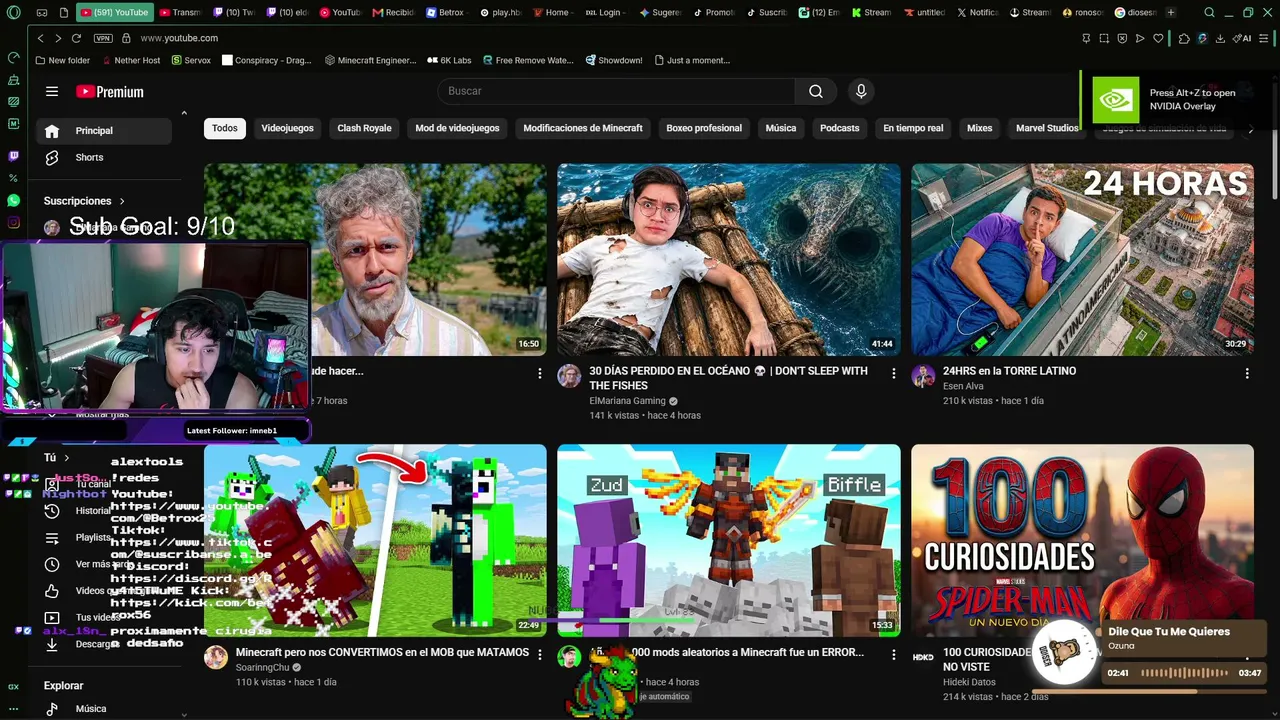The width and height of the screenshot is (1280, 720).
Task: Open options for 30 DÍAS PERDIDO video
Action: point(894,373)
